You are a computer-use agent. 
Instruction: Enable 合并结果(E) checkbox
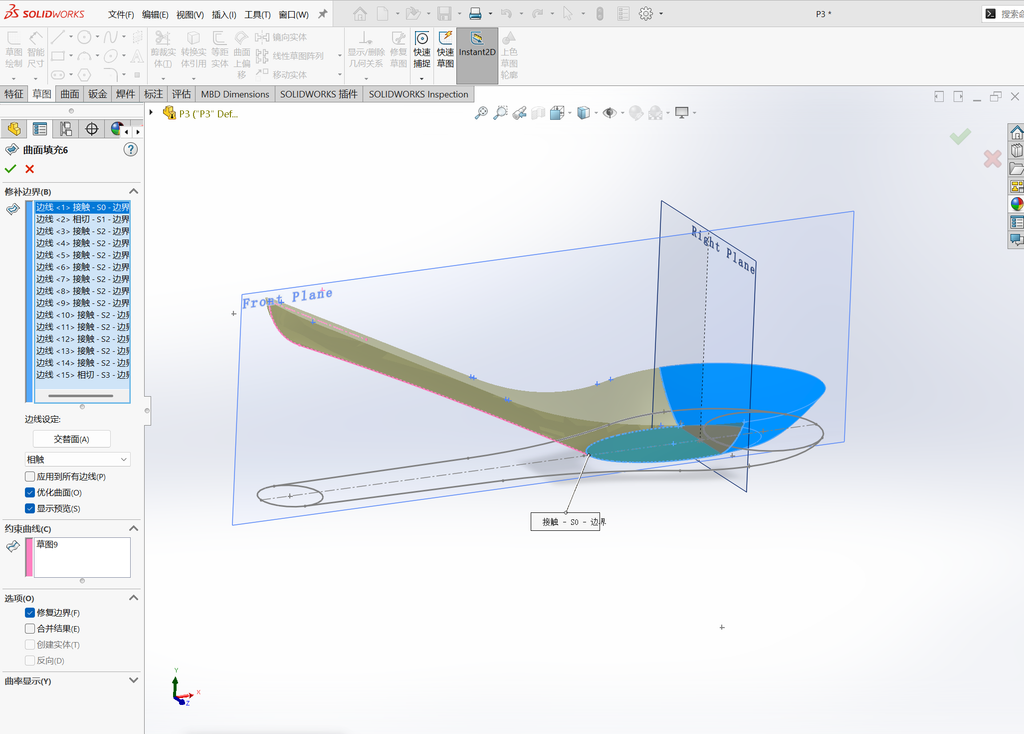[29, 628]
